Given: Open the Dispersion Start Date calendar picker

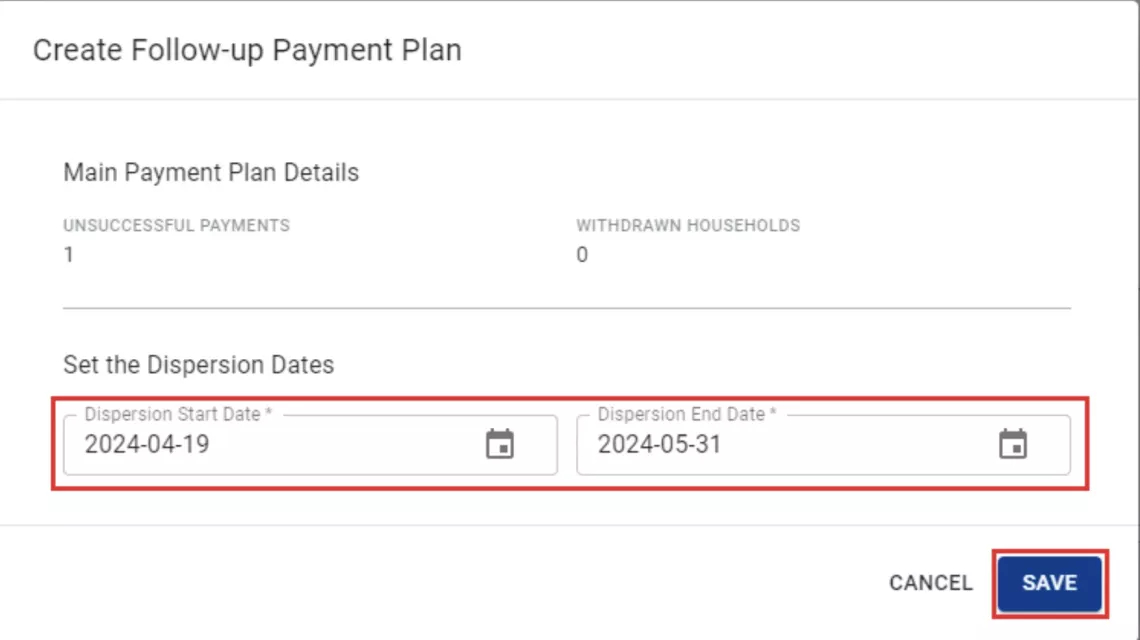Looking at the screenshot, I should [499, 444].
